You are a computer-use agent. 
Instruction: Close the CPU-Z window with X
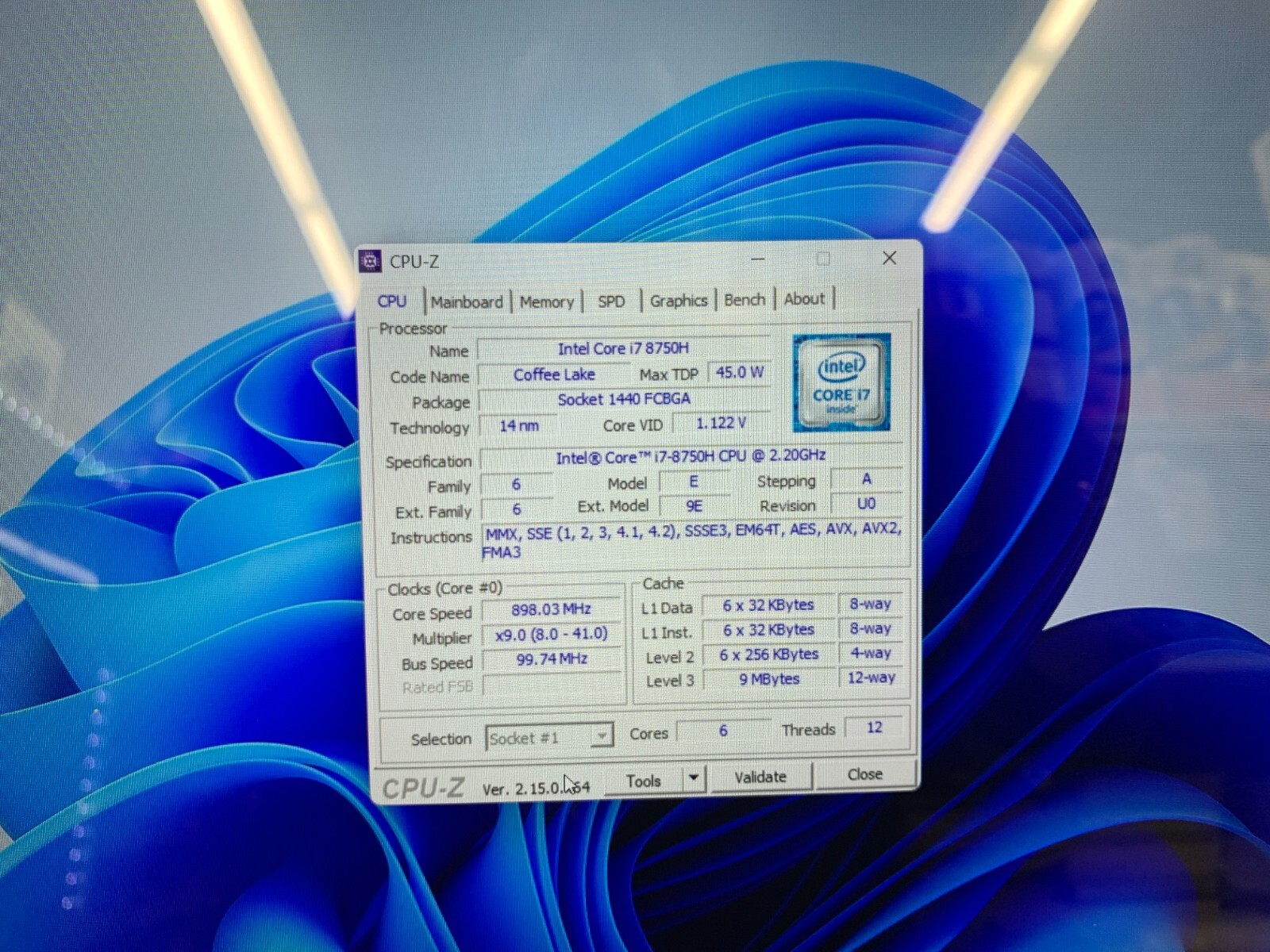click(x=890, y=258)
